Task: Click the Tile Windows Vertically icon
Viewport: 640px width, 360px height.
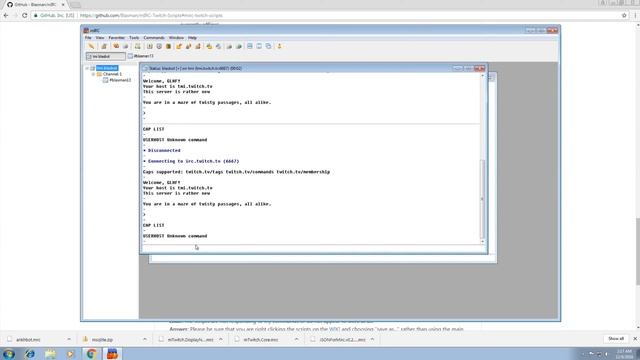Action: click(x=259, y=46)
